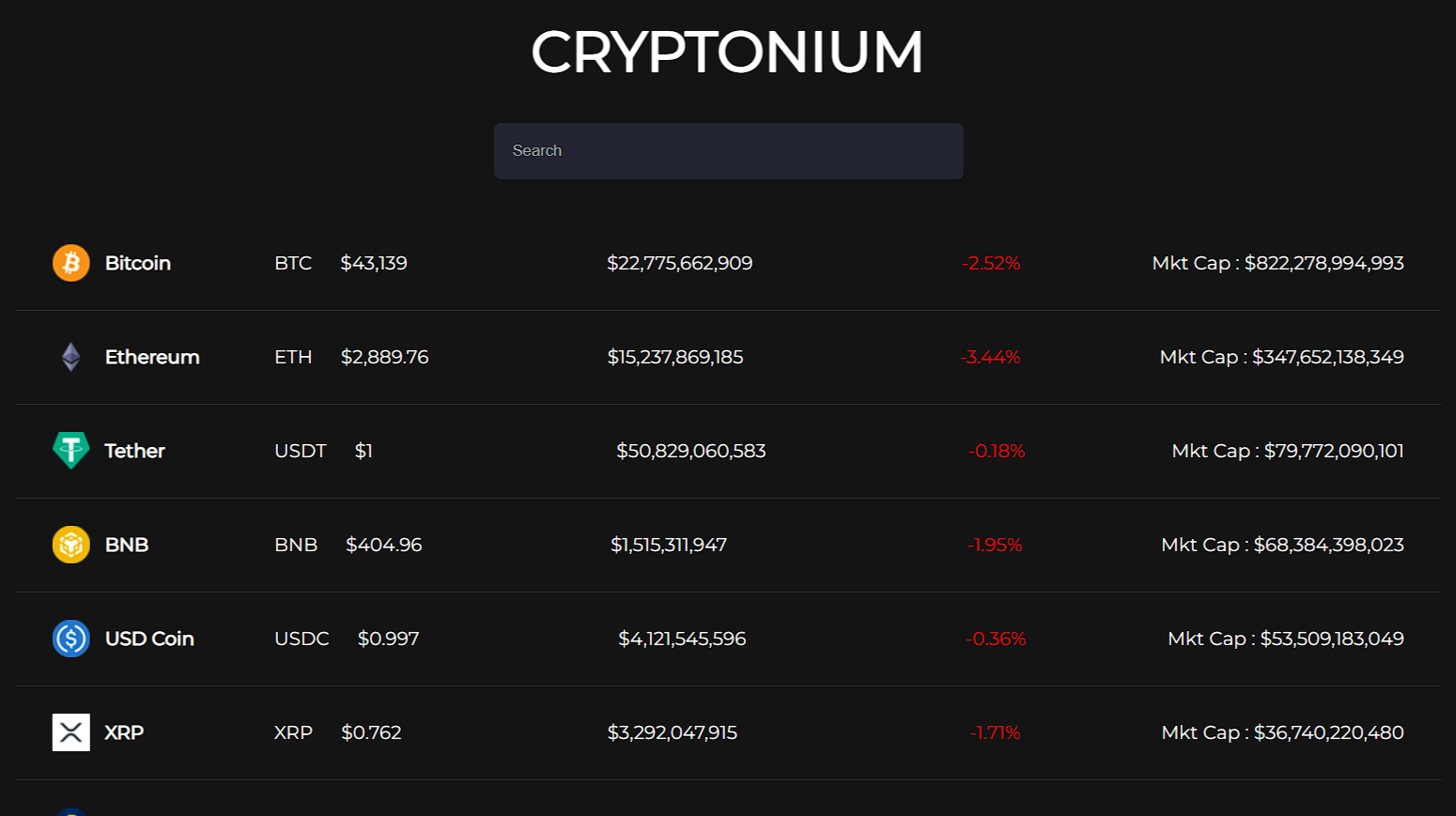Click XRP's -1.71% change value
Viewport: 1456px width, 816px height.
click(995, 733)
